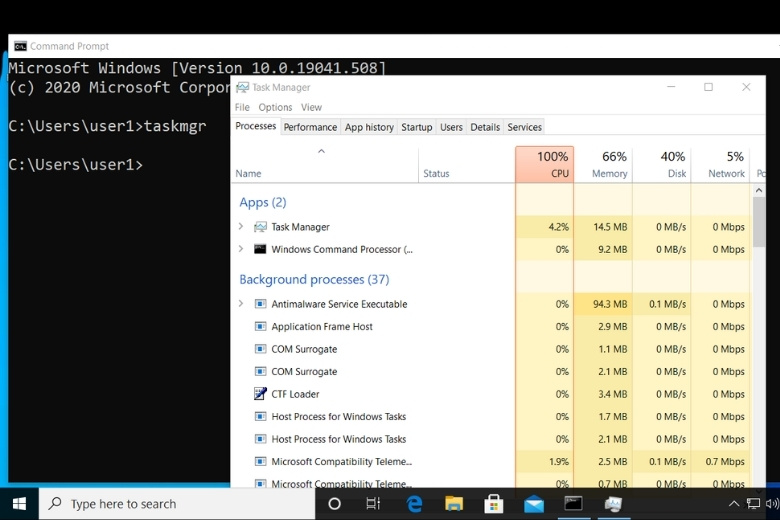Click the Task Manager app row icon
This screenshot has width=780, height=520.
tap(260, 227)
